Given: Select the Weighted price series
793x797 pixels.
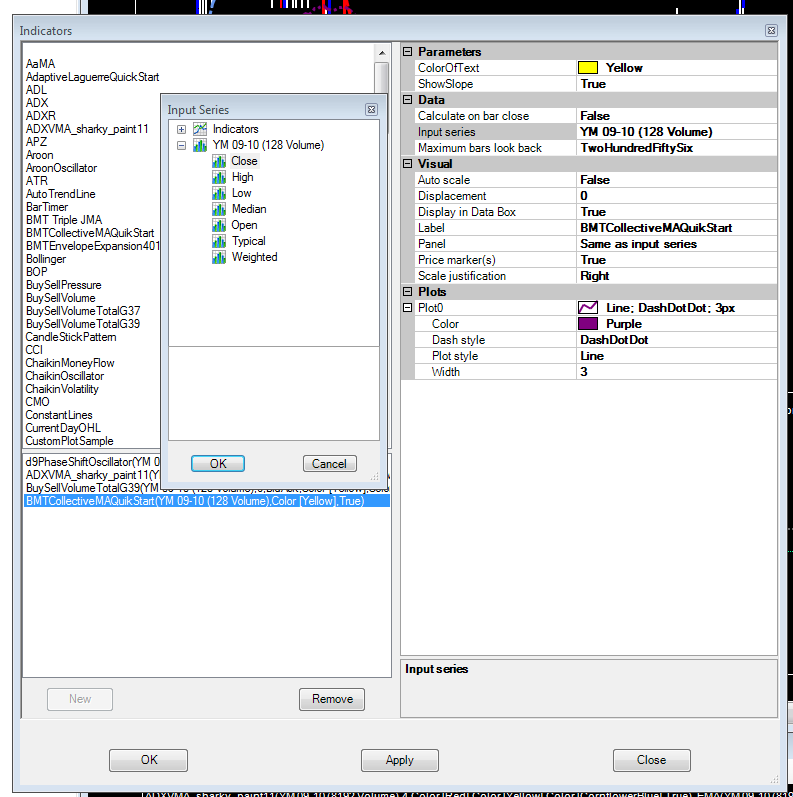Looking at the screenshot, I should 255,257.
